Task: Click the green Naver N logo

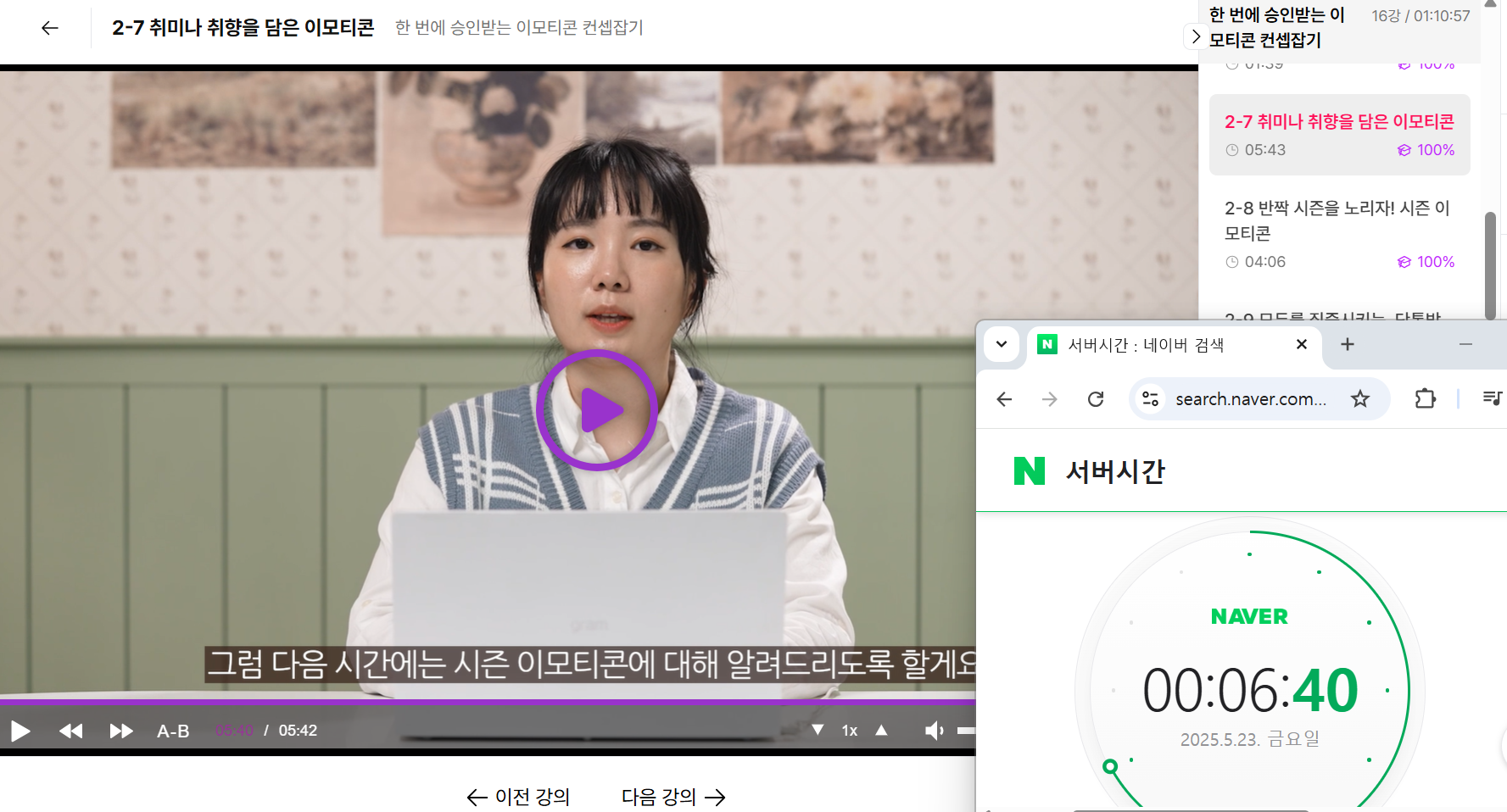Action: [x=1030, y=471]
